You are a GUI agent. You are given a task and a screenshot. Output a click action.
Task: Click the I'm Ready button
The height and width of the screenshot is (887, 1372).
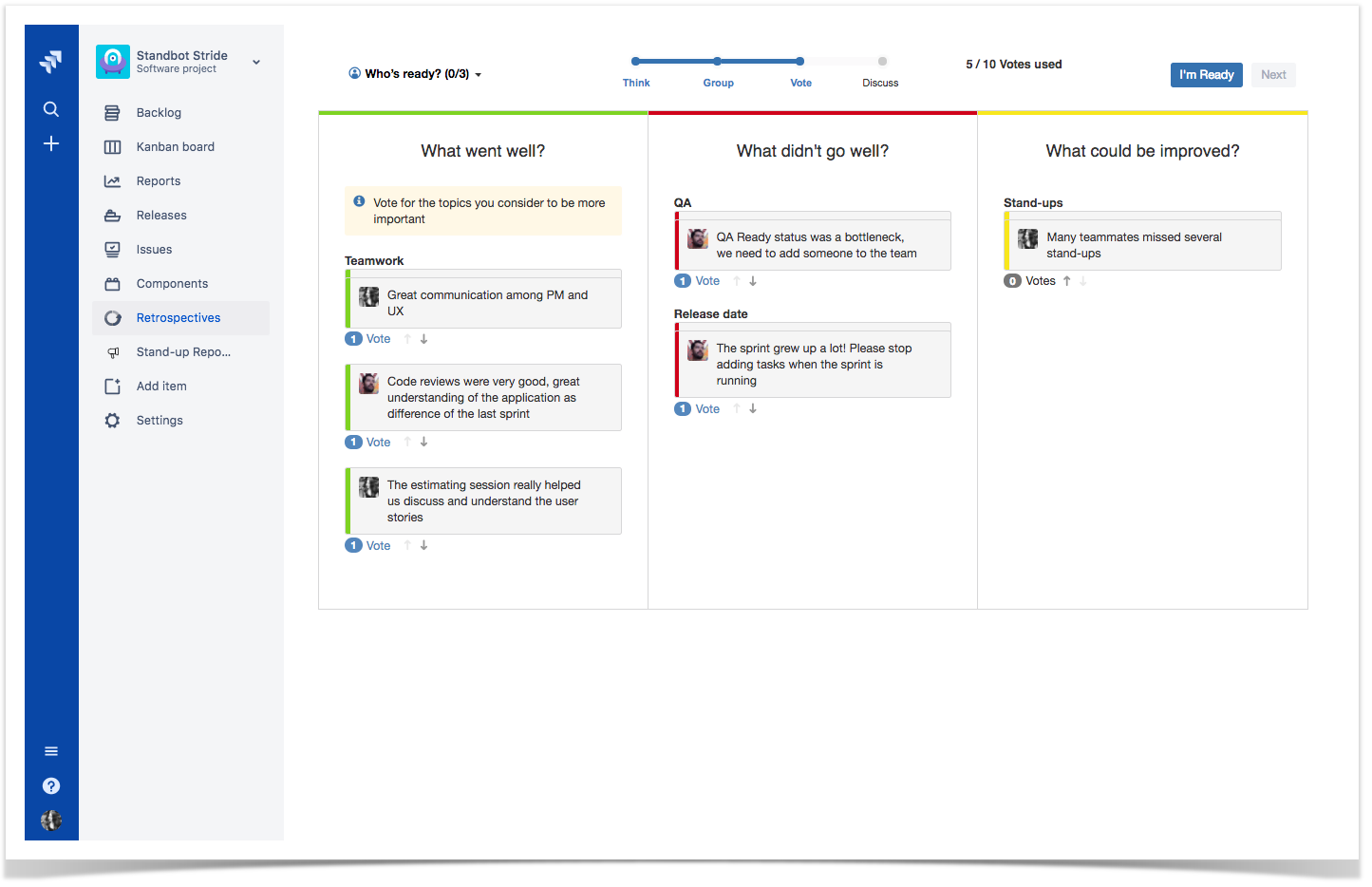click(1207, 75)
